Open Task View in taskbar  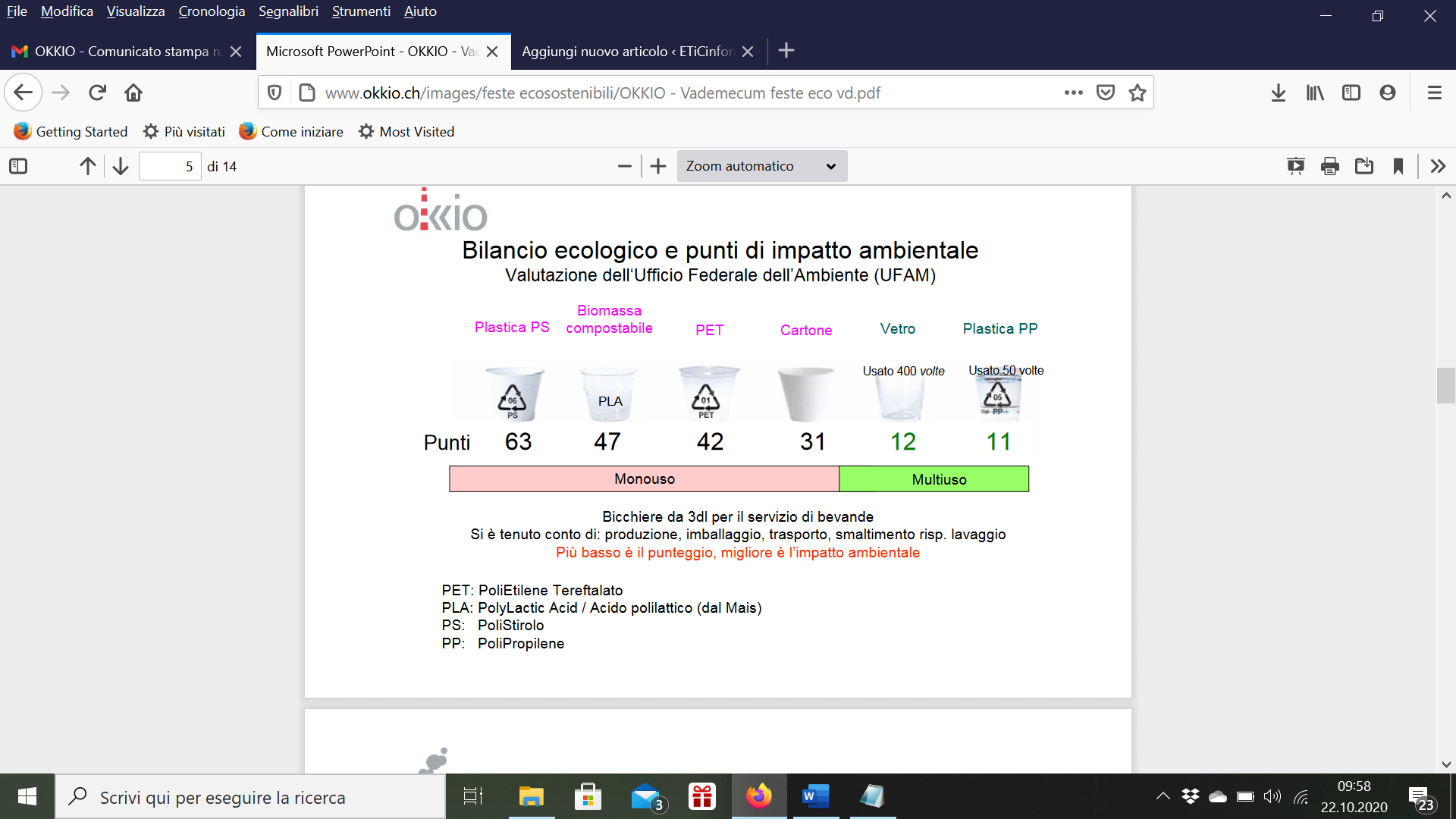pos(473,796)
